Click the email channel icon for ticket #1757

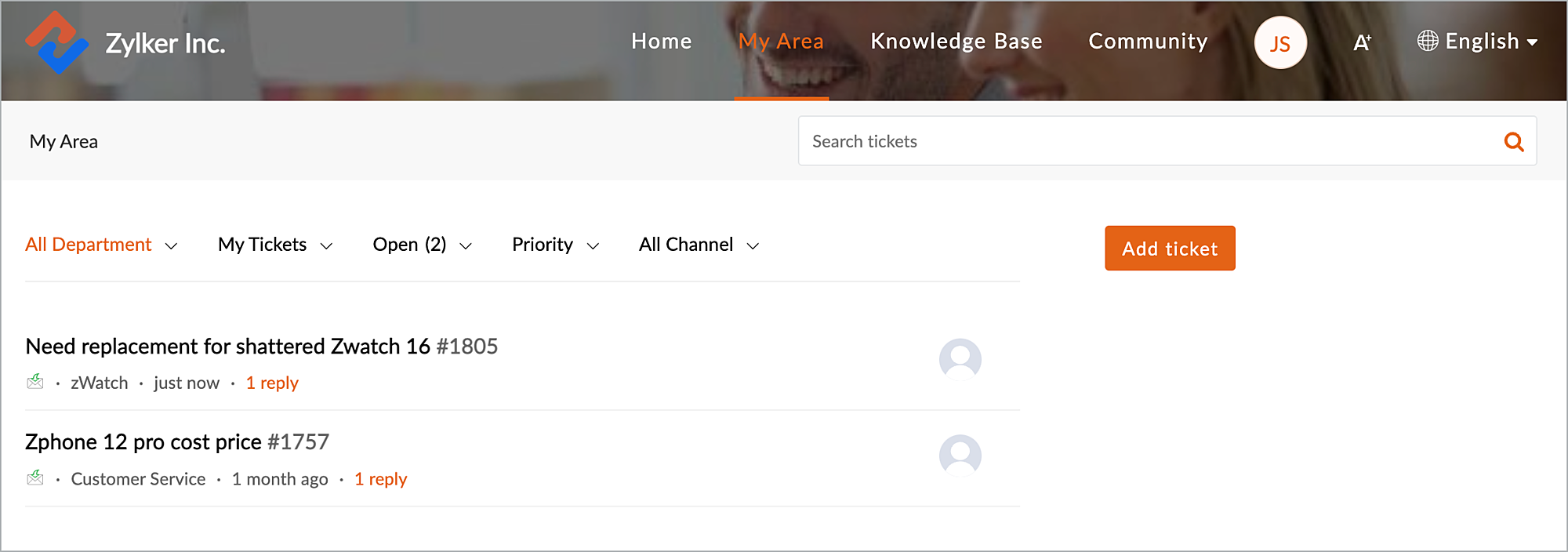(35, 478)
